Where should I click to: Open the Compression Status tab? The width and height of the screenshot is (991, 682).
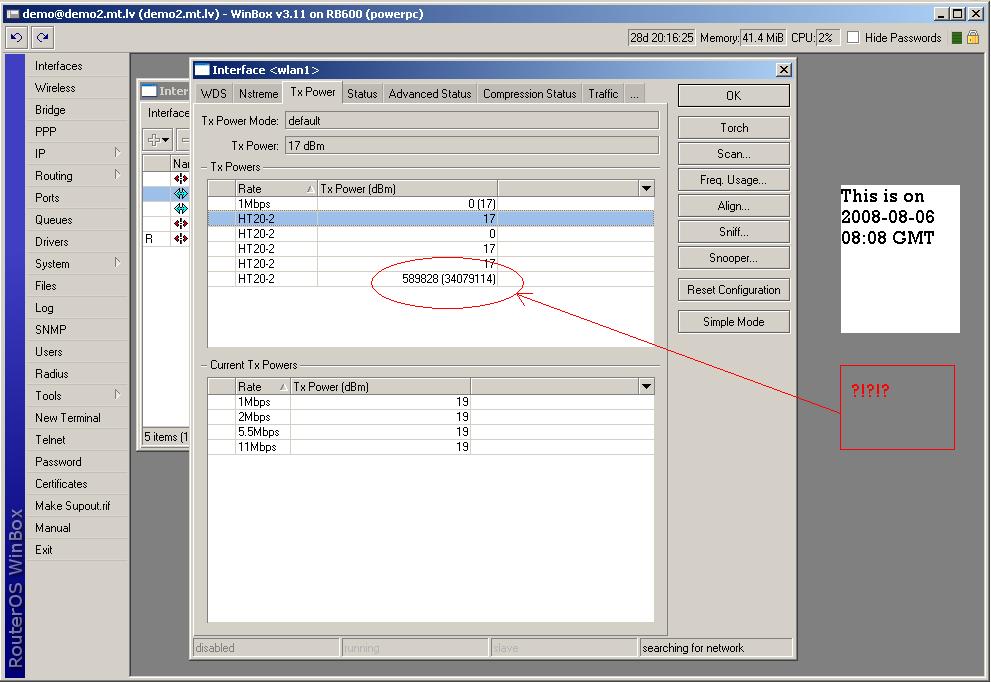click(530, 94)
